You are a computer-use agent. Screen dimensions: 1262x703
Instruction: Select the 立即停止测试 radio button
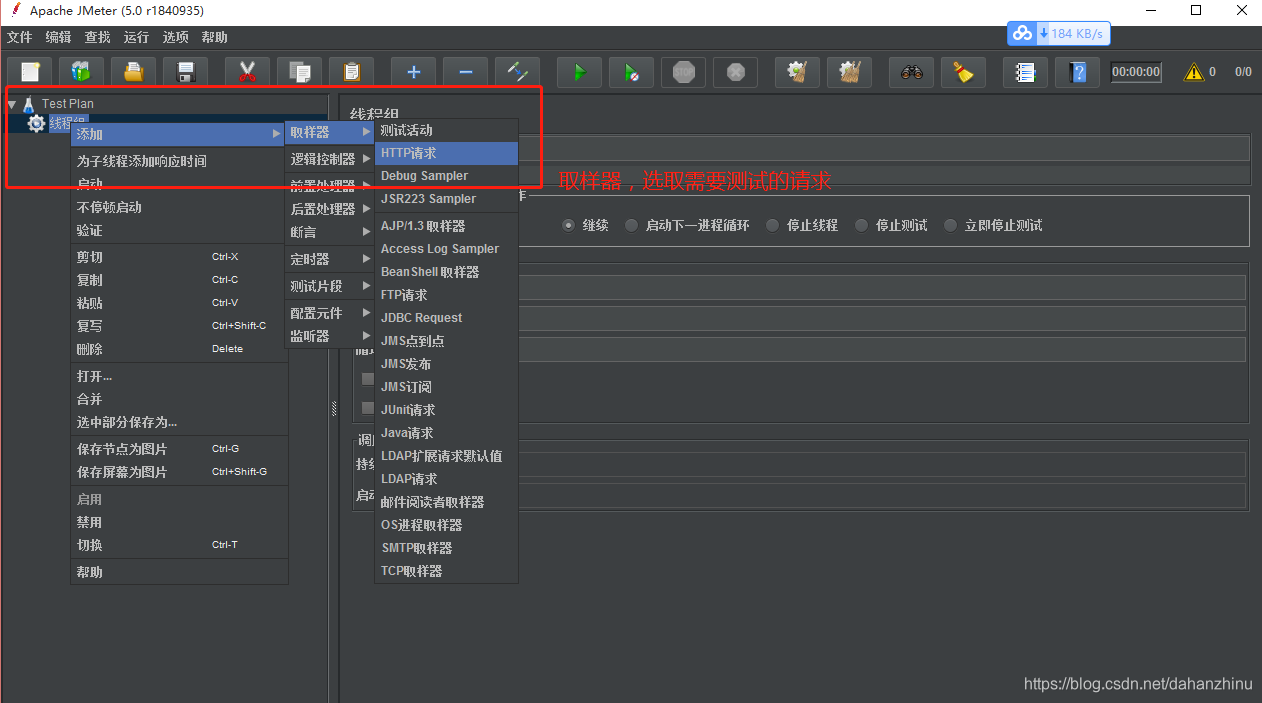click(950, 225)
